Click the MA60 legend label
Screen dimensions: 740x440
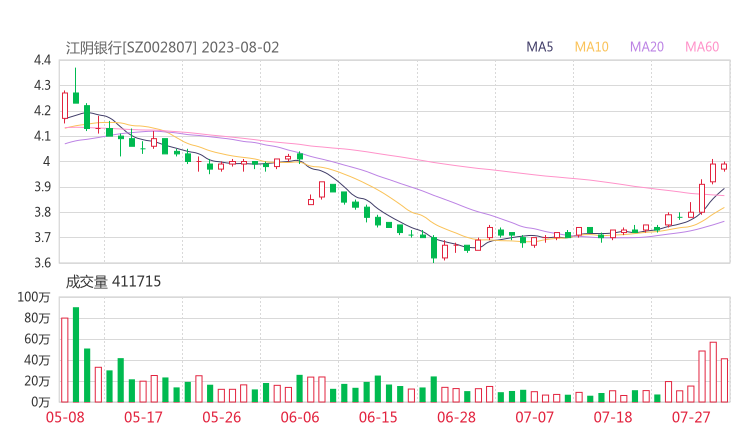click(x=702, y=47)
